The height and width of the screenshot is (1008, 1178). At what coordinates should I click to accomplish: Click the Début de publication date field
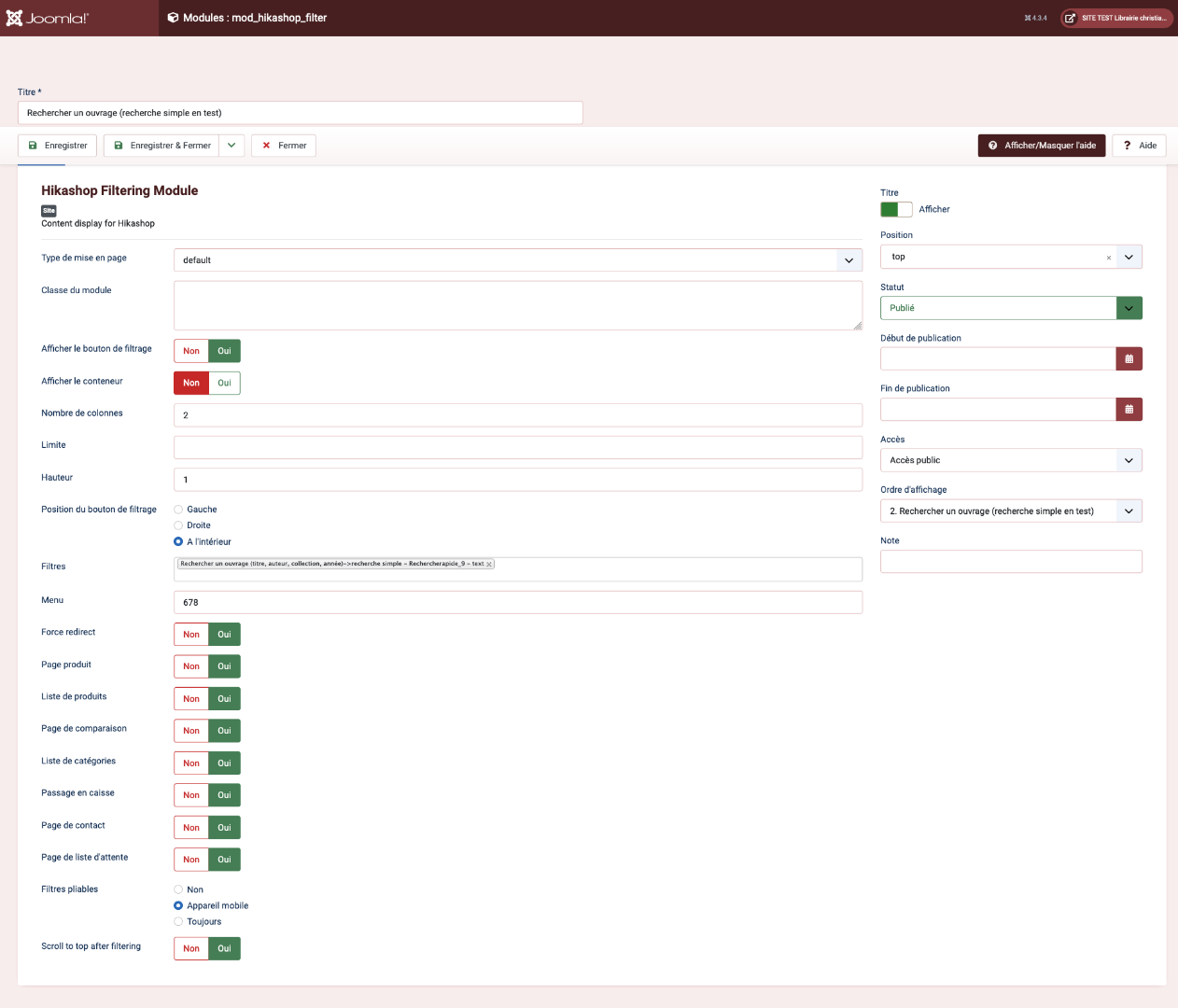tap(998, 358)
